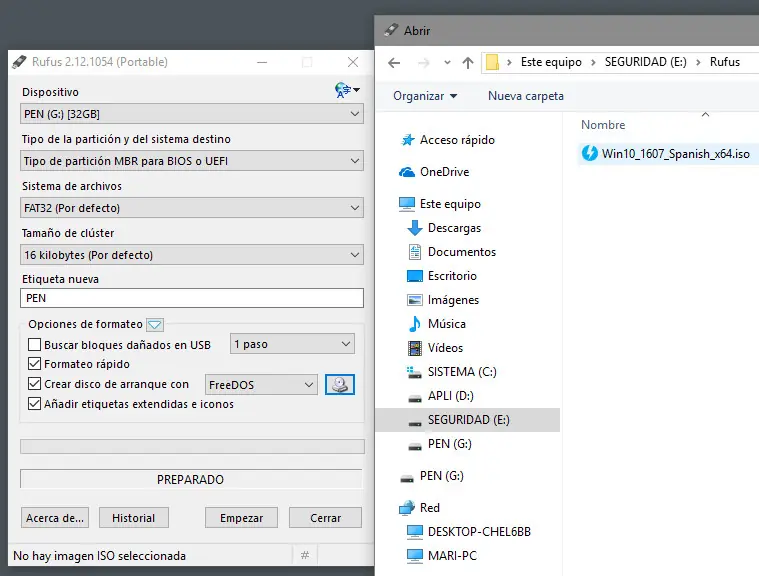Image resolution: width=759 pixels, height=576 pixels.
Task: Expand breadcrumb chevron after SEGURIDAD (E:)
Action: tap(698, 62)
